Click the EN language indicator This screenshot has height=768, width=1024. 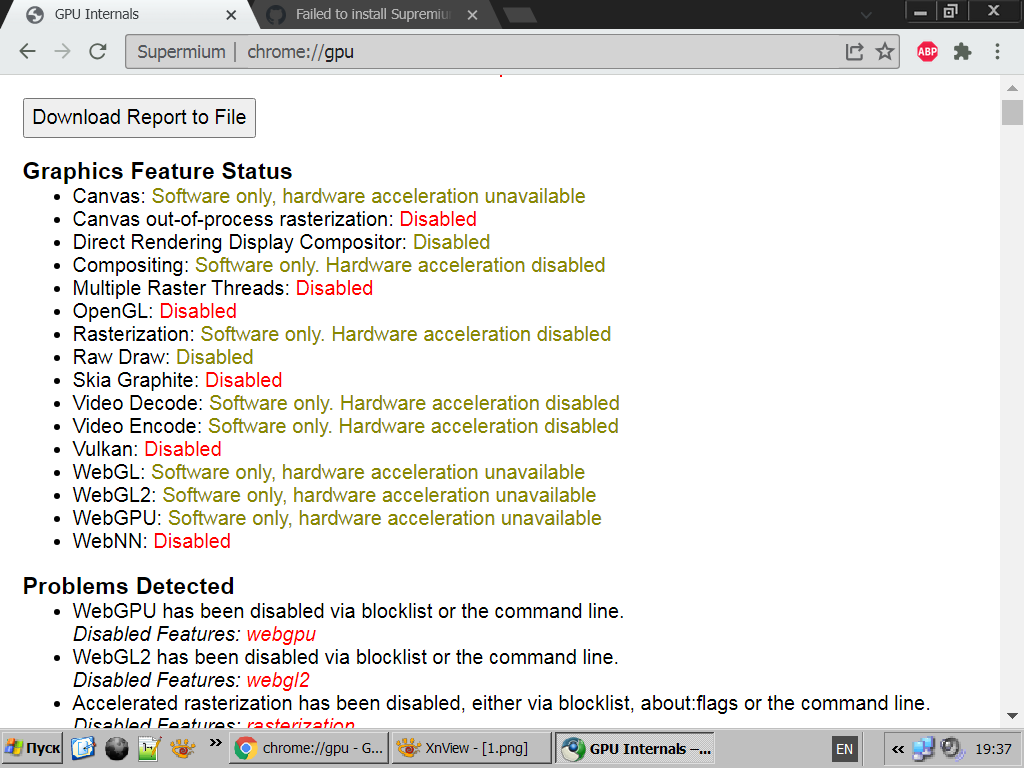click(x=844, y=749)
